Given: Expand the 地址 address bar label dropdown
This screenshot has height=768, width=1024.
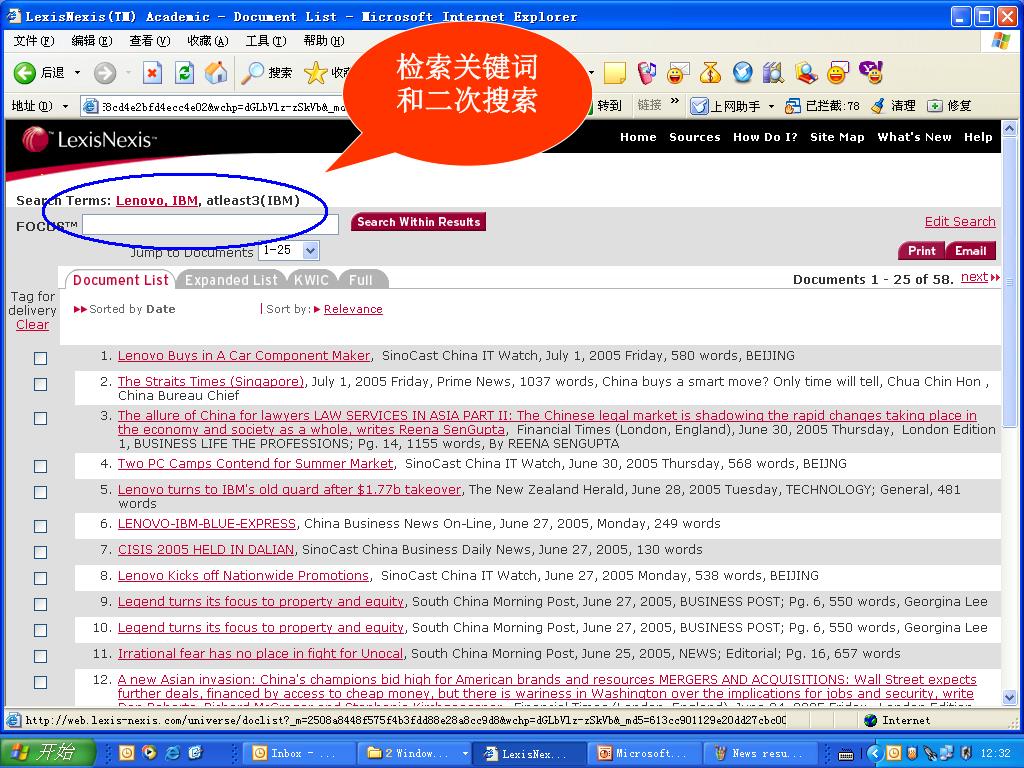Looking at the screenshot, I should (x=65, y=106).
